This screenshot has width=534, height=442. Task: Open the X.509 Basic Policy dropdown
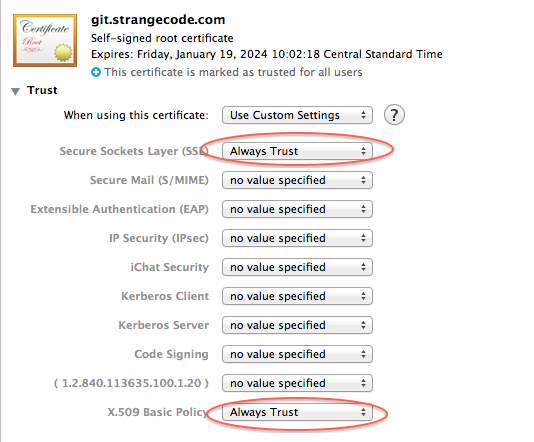point(297,412)
